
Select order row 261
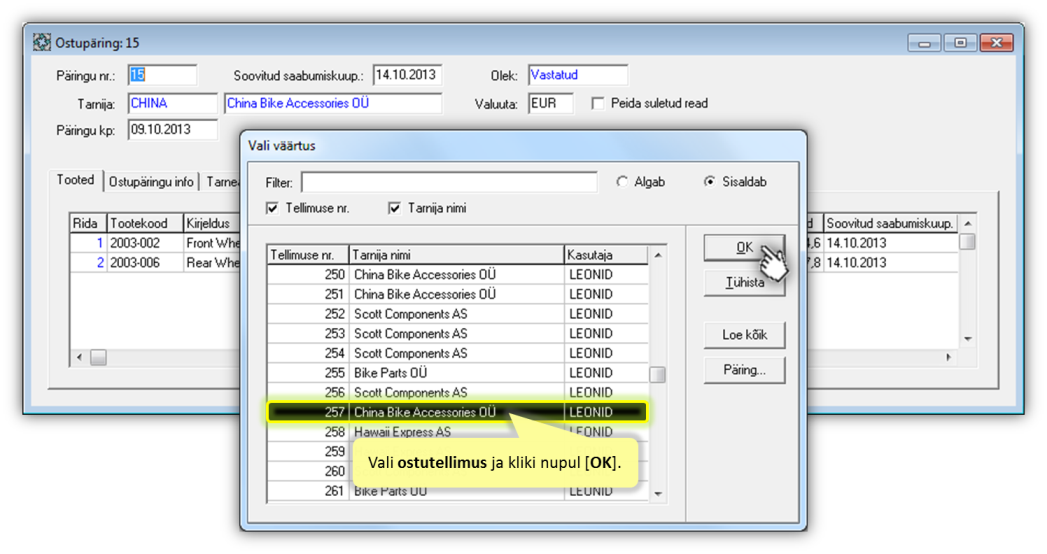457,491
